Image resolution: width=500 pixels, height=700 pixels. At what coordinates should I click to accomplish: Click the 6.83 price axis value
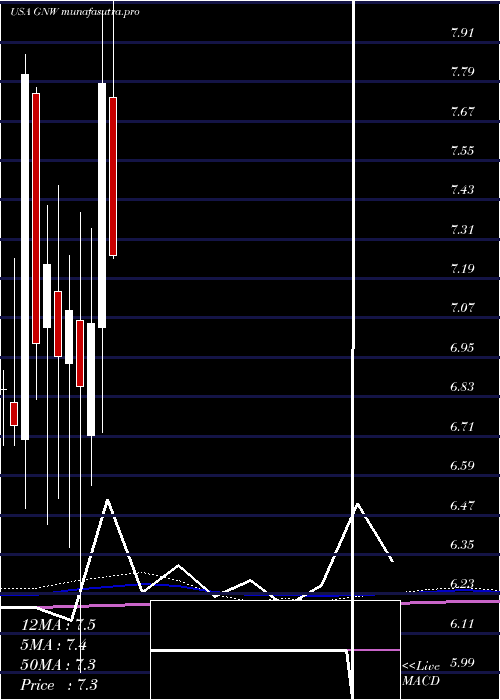pos(462,387)
